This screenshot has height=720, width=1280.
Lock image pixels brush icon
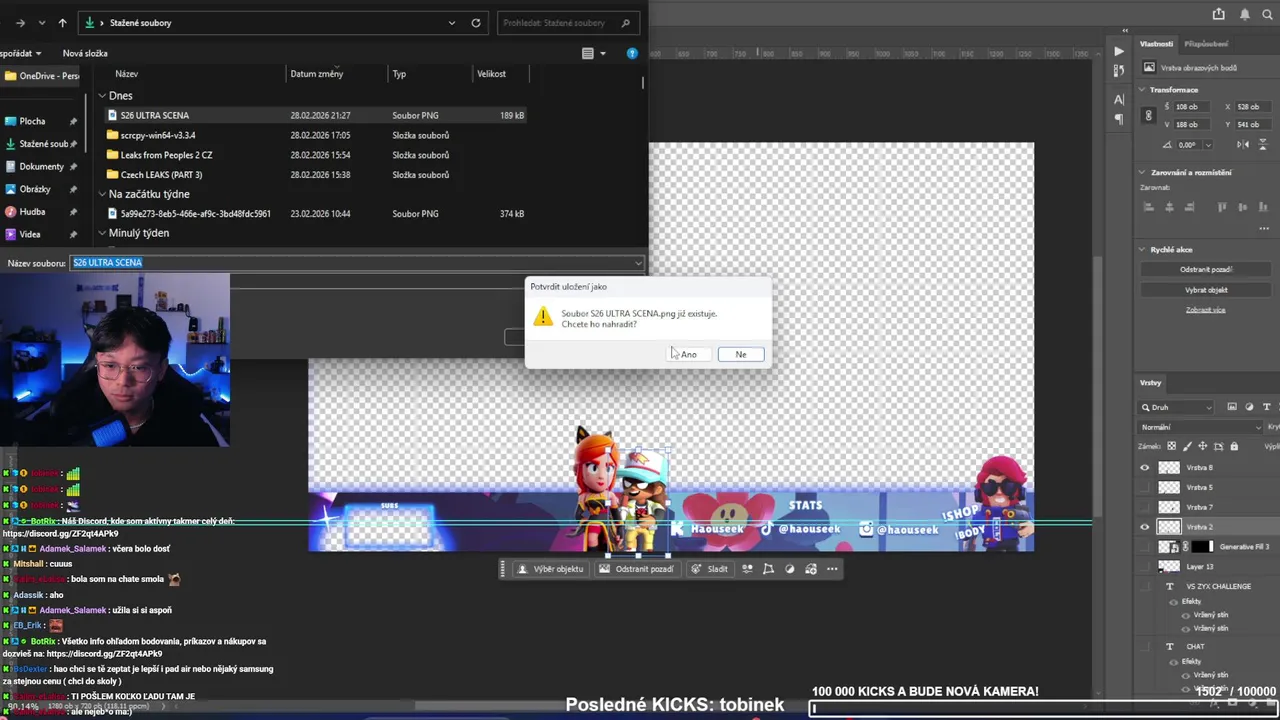(1188, 446)
